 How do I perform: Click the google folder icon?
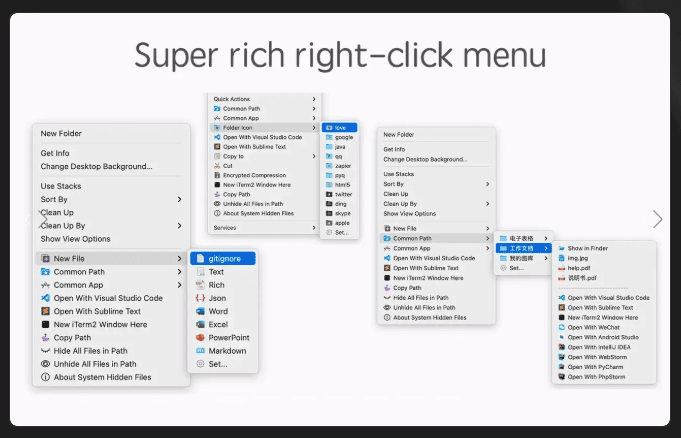(329, 137)
